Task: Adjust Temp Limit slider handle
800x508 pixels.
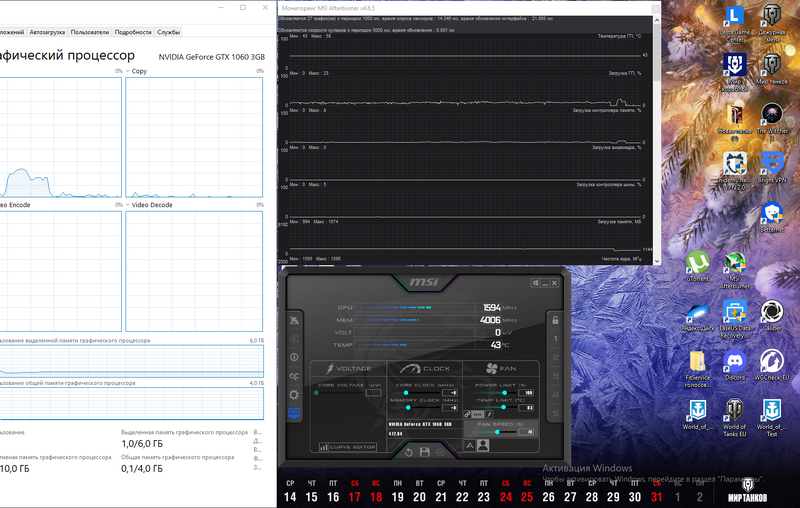Action: [x=503, y=408]
